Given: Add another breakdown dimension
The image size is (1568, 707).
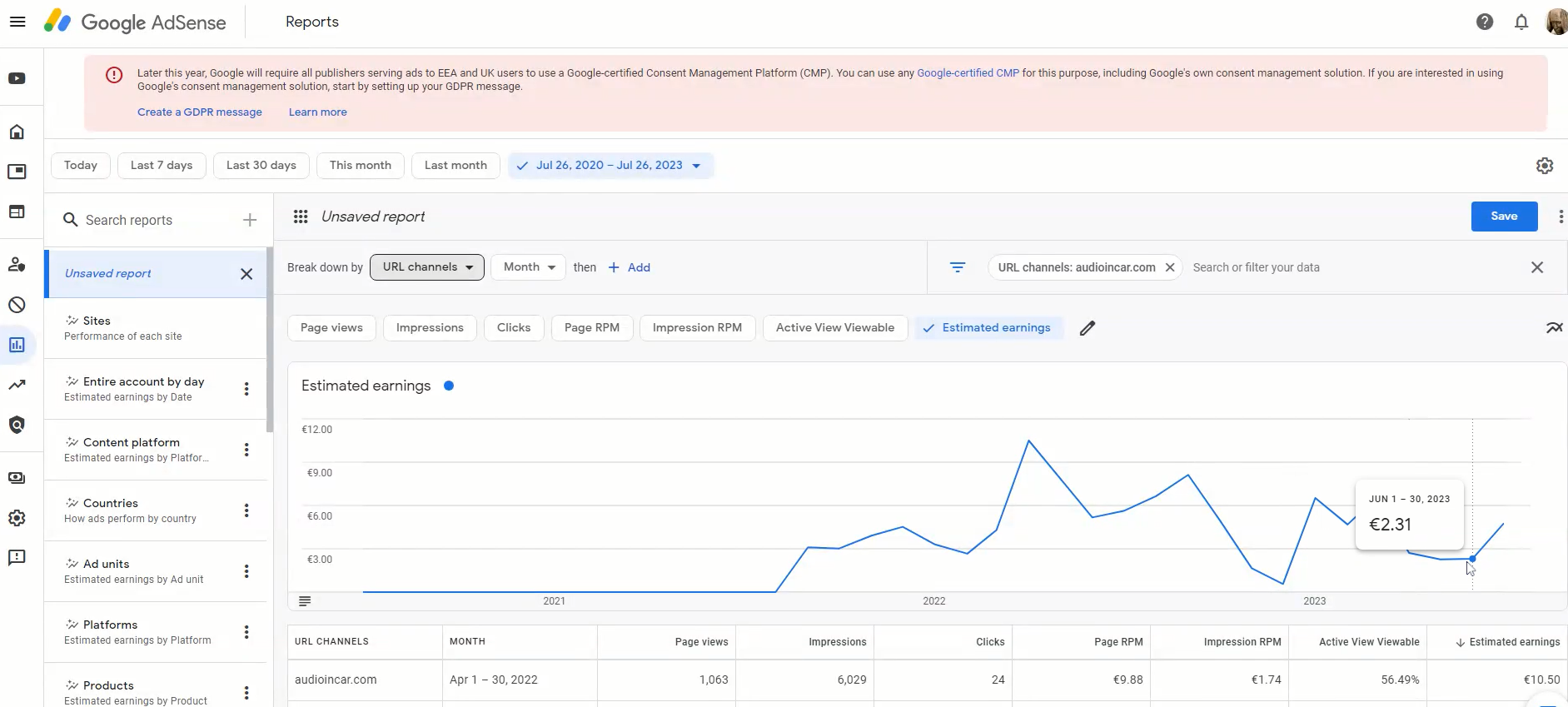Looking at the screenshot, I should pos(630,267).
